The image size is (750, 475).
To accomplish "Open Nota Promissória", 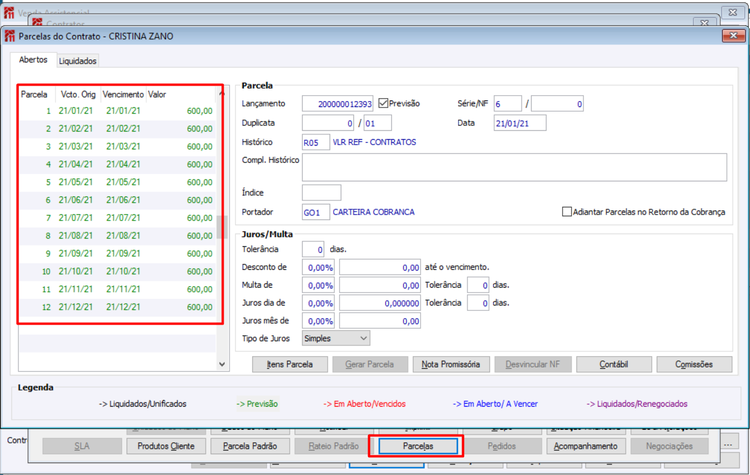I will click(450, 365).
